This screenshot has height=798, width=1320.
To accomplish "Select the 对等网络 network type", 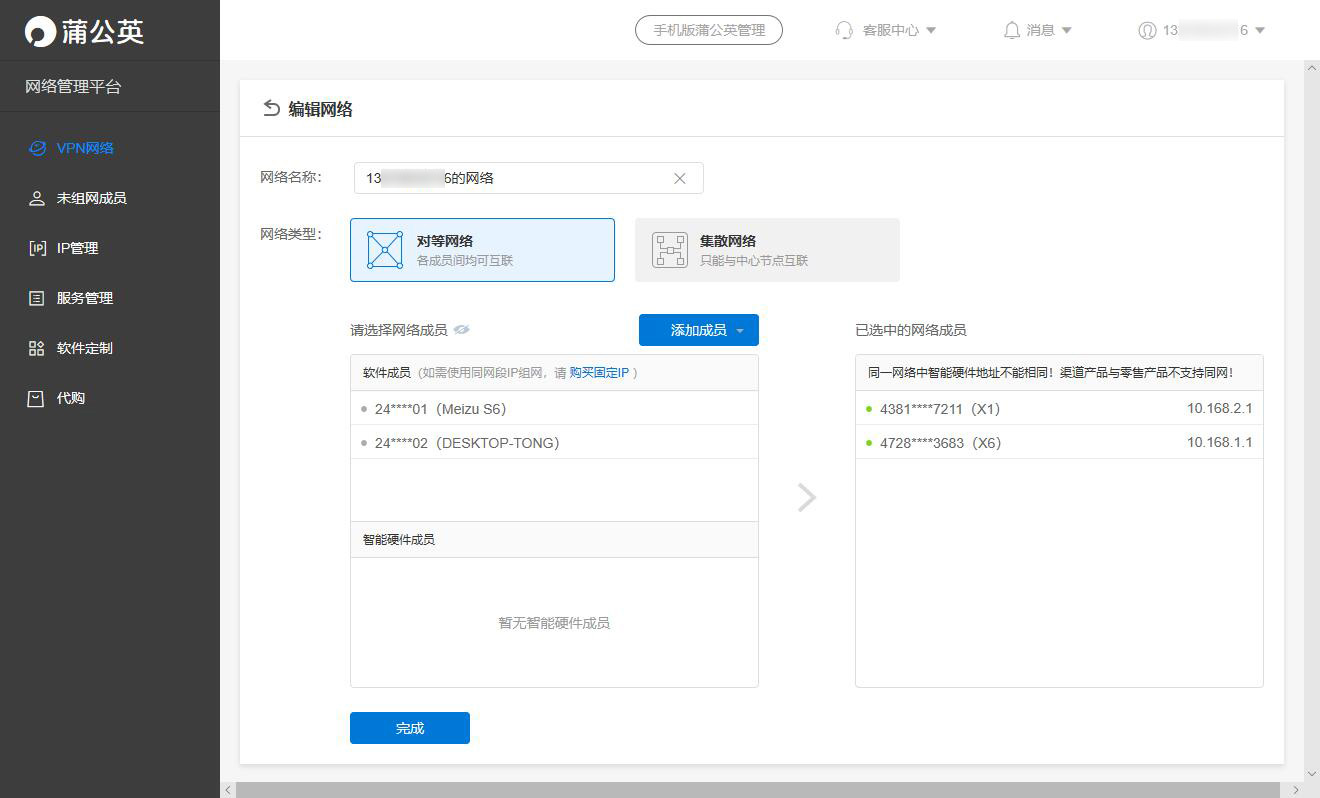I will (x=482, y=250).
